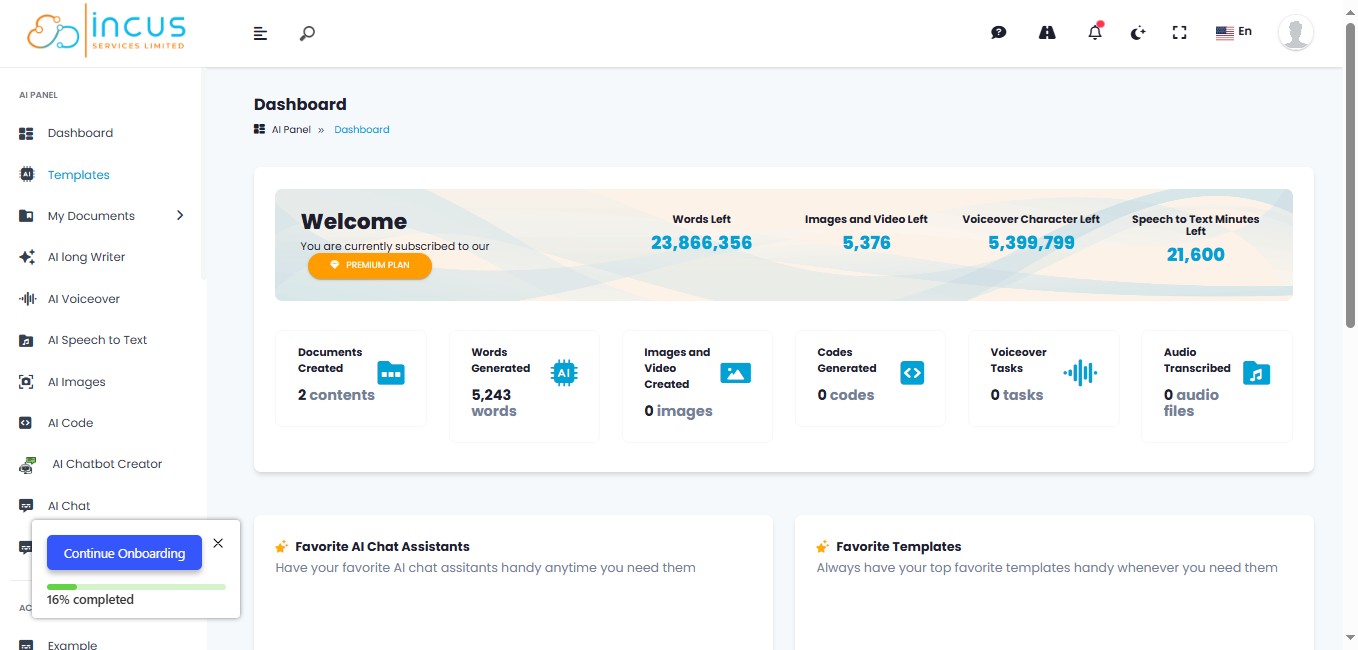This screenshot has width=1358, height=650.
Task: Close the onboarding popup with X
Action: click(x=218, y=543)
